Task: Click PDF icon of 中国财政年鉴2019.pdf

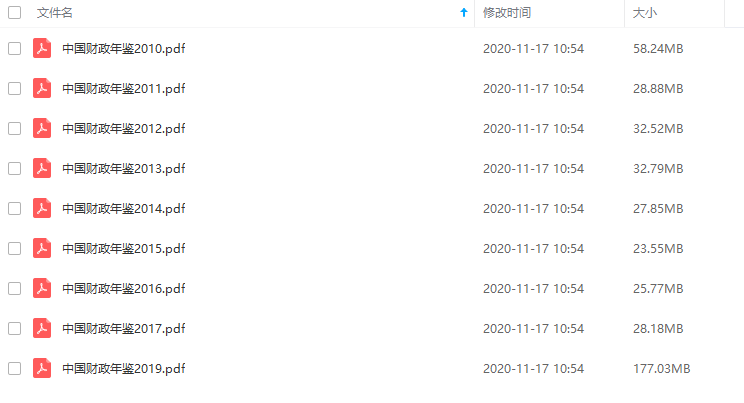Action: point(42,368)
